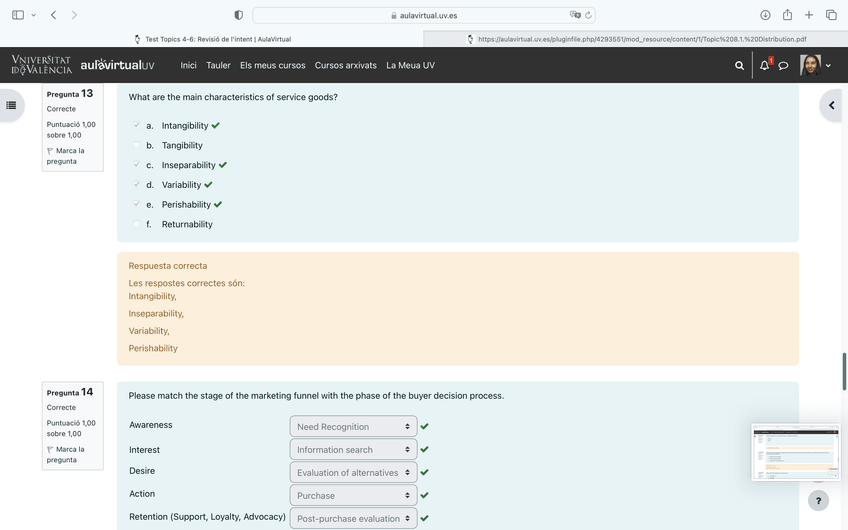Open the Evaluation of alternatives dropdown

353,473
